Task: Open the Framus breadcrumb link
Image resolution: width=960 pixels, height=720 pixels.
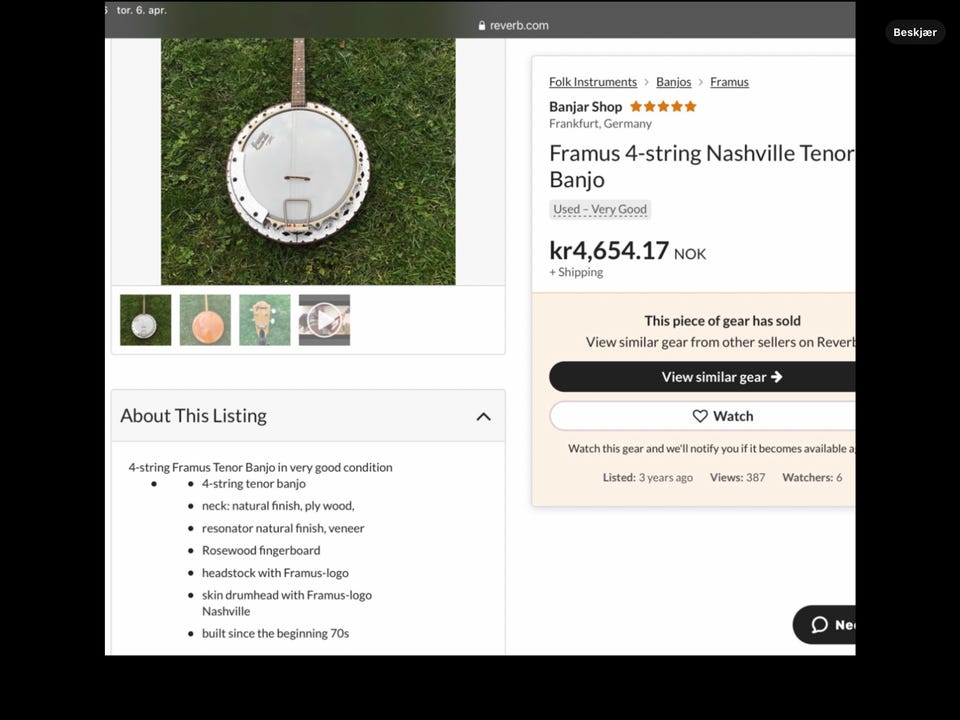Action: tap(729, 82)
